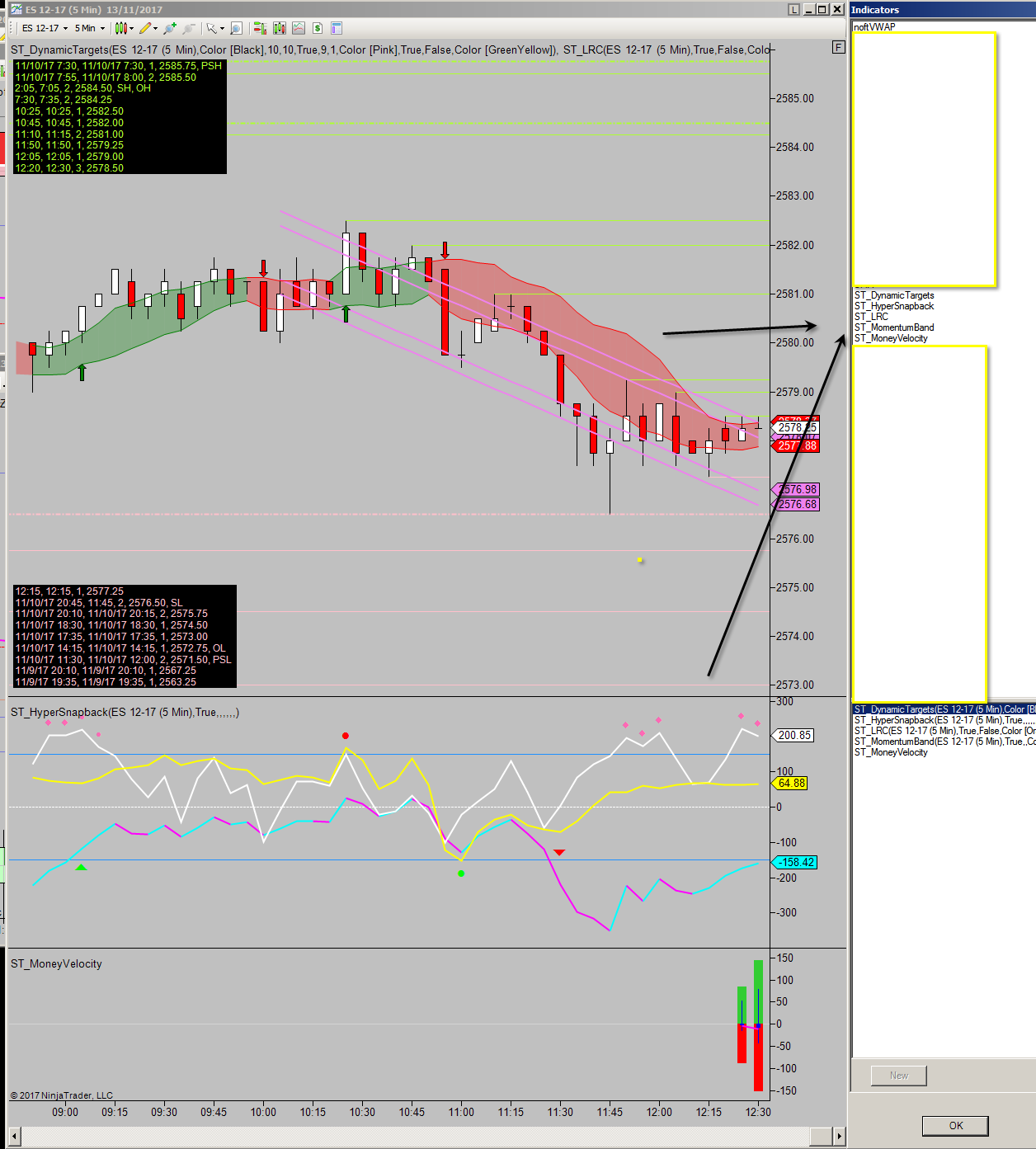The image size is (1036, 1149).
Task: Click the horizontal scrollbar right arrow
Action: (x=840, y=1137)
